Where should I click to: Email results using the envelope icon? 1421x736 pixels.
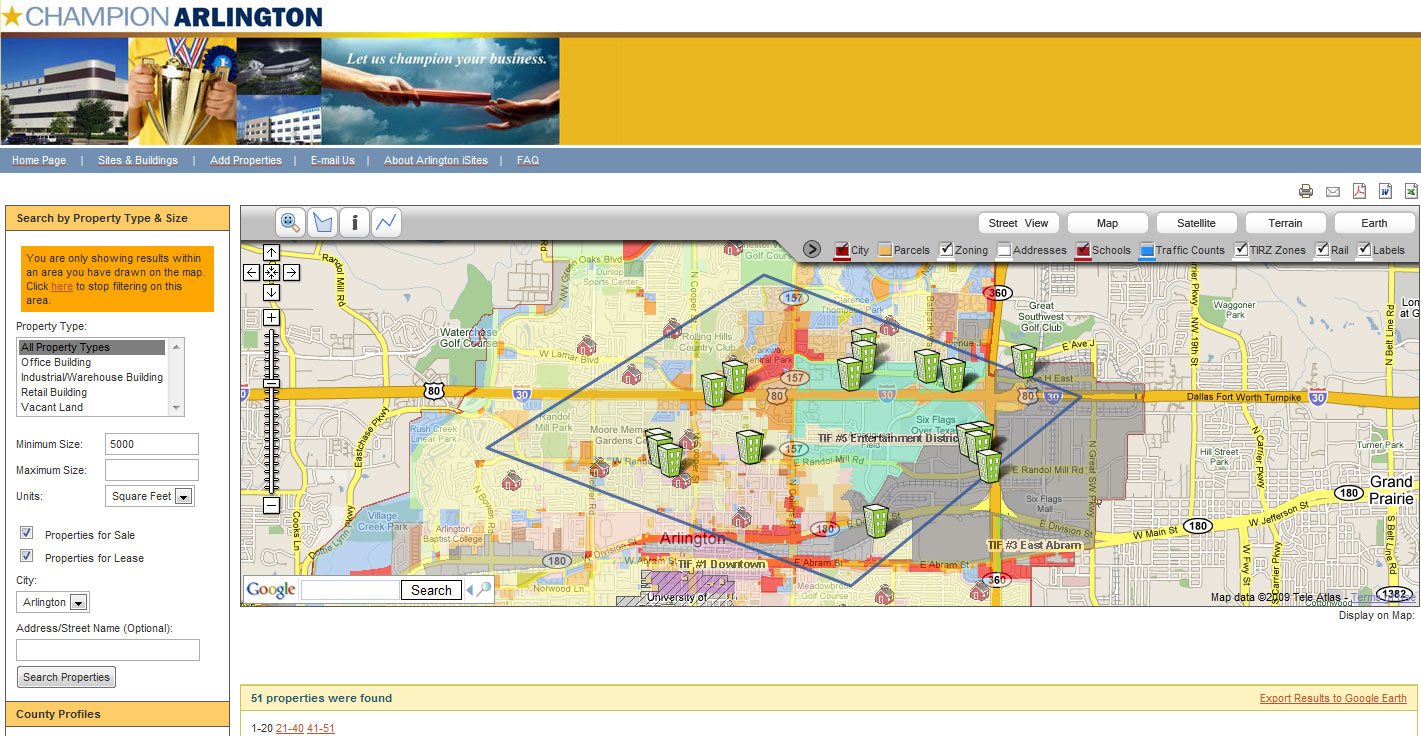[x=1333, y=191]
